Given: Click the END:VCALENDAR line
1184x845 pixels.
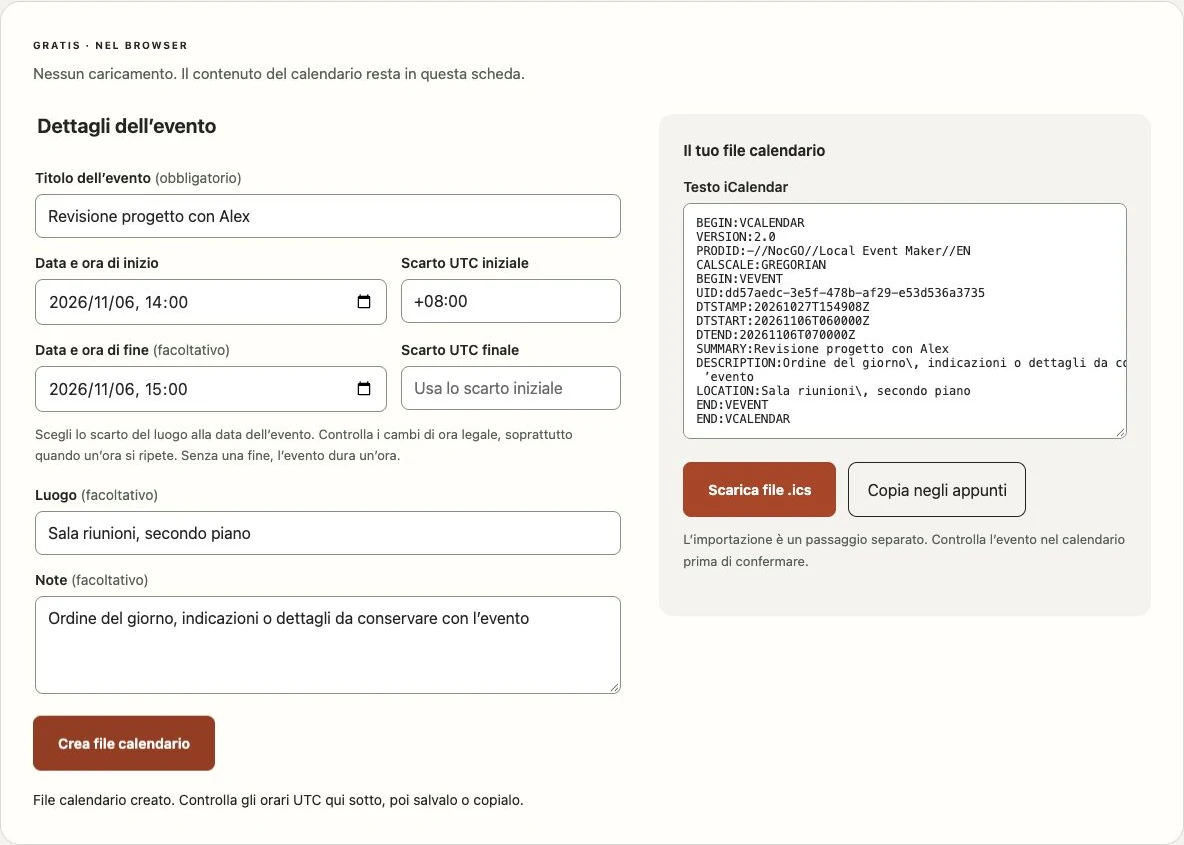Looking at the screenshot, I should point(743,419).
